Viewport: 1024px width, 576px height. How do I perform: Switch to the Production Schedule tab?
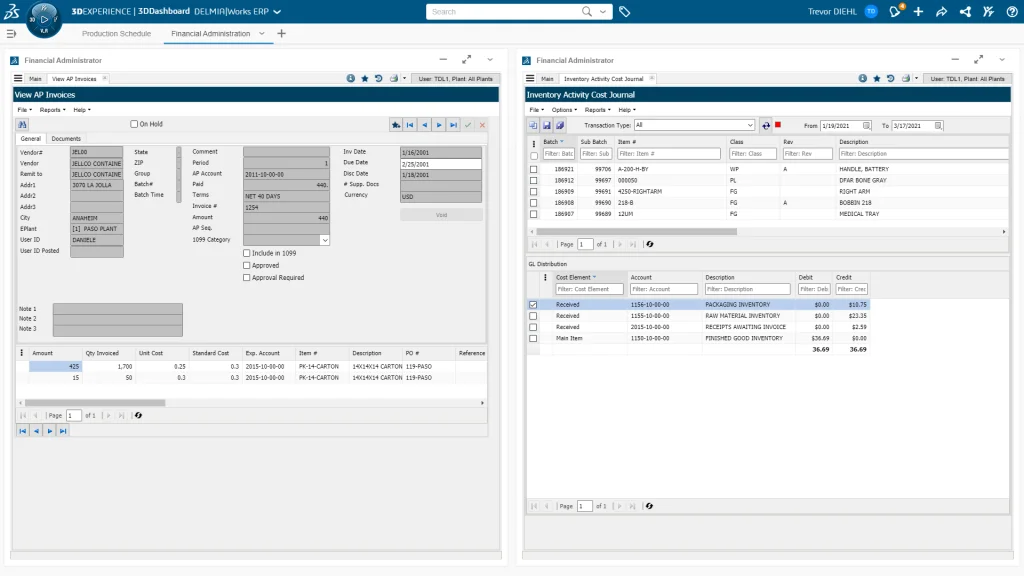coord(116,33)
